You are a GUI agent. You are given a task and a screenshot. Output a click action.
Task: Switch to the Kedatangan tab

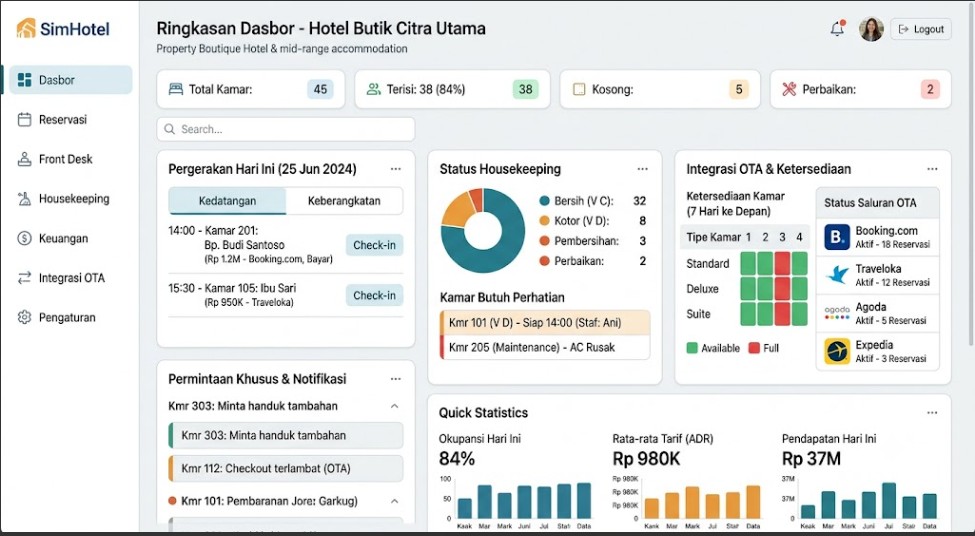tap(227, 201)
